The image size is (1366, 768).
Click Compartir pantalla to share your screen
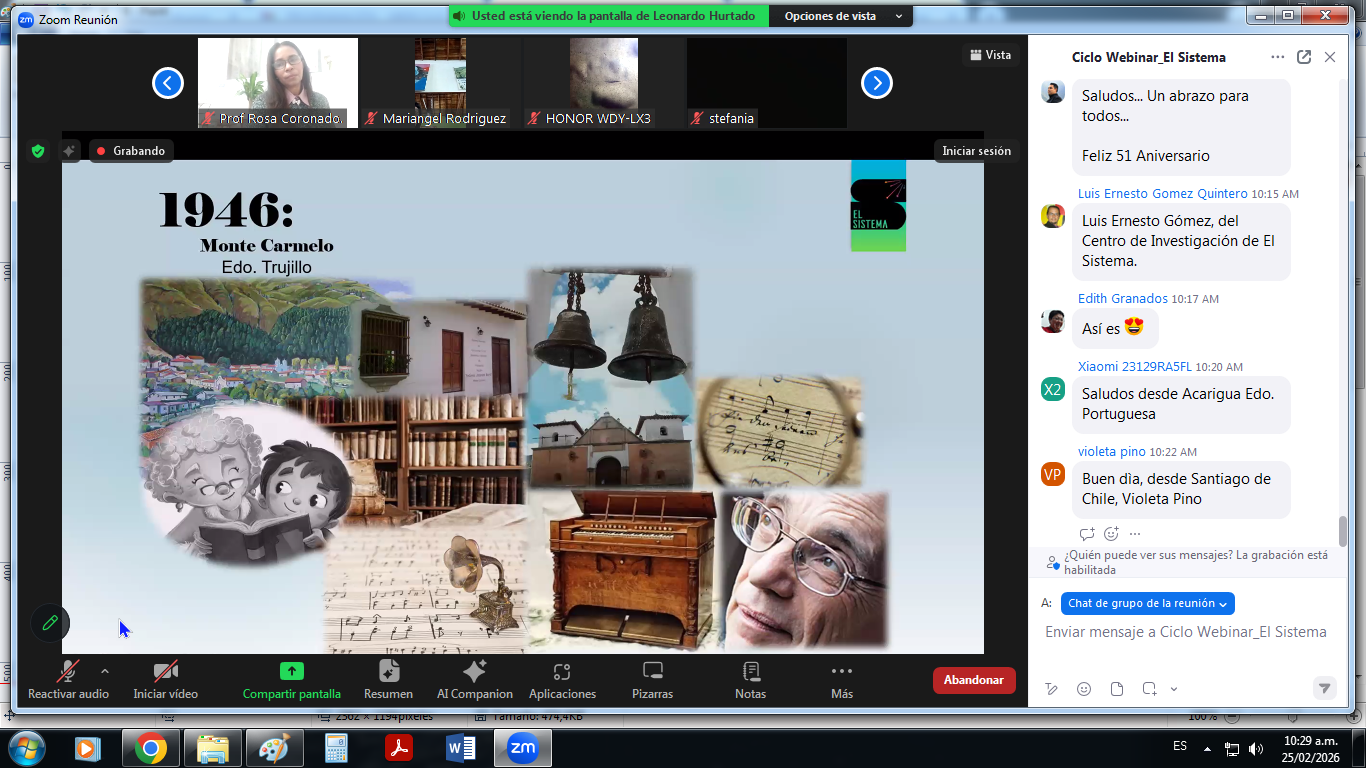click(291, 680)
